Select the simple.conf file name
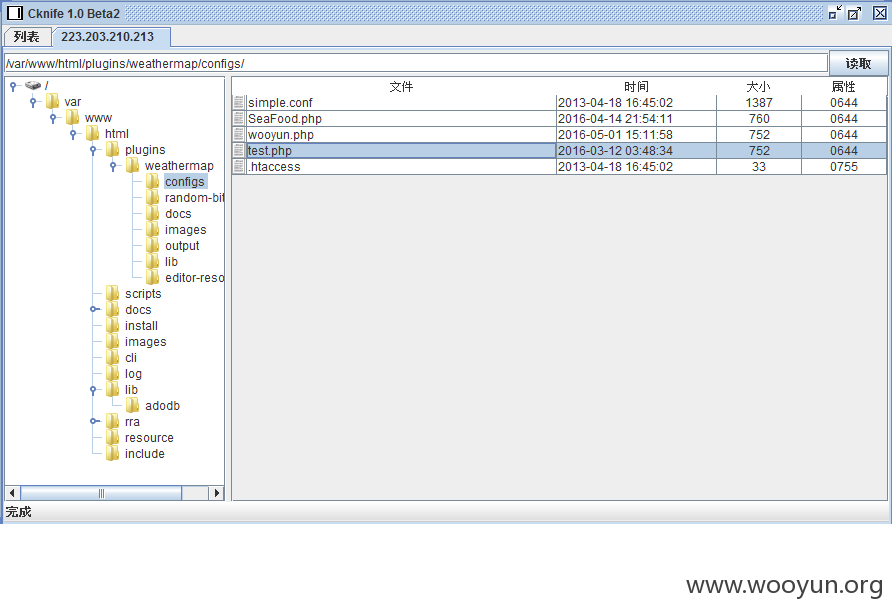 point(280,102)
